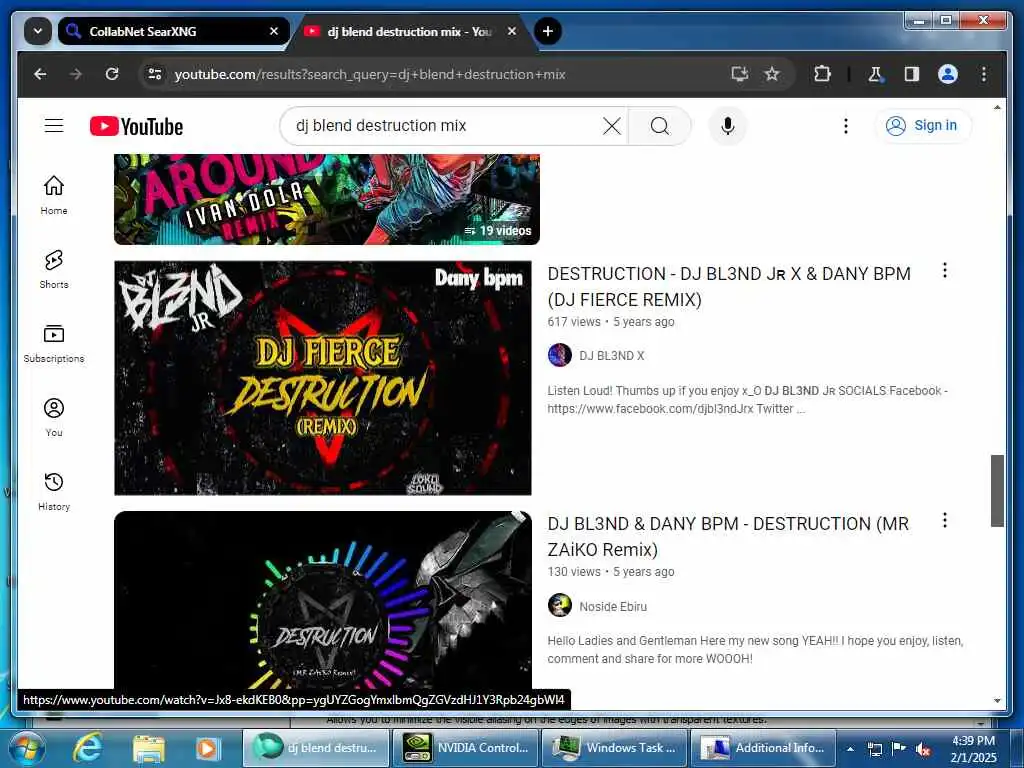
Task: Click the install app icon in address bar
Action: coord(739,74)
